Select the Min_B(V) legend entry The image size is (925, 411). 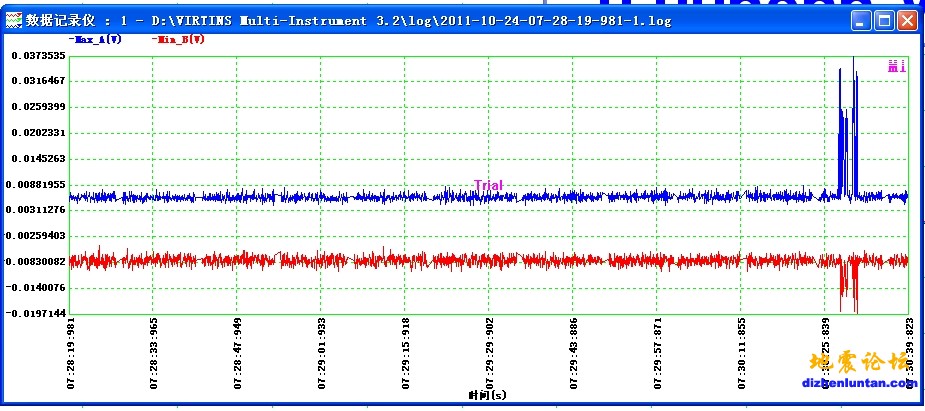(x=179, y=40)
